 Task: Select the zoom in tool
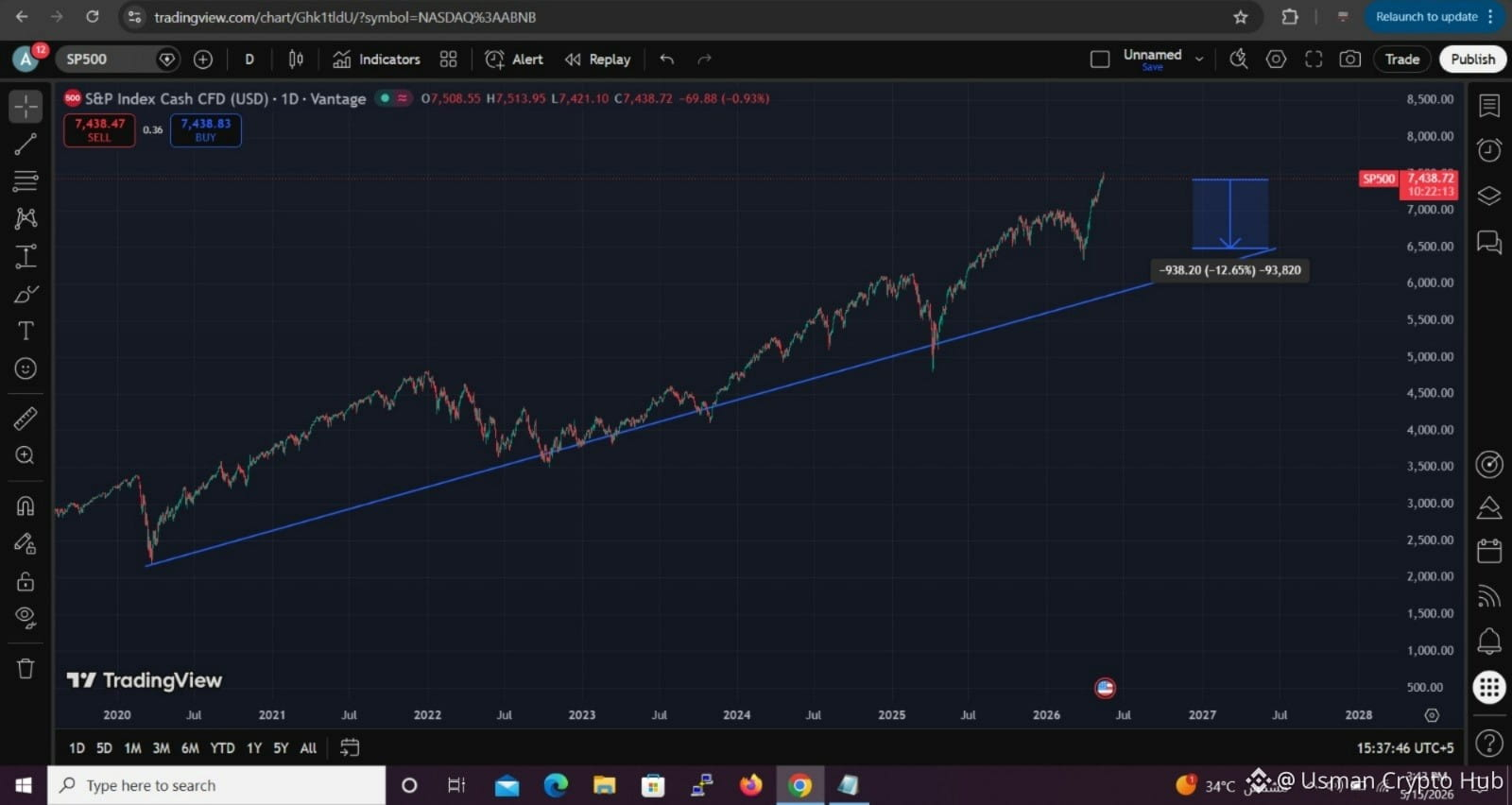coord(26,455)
